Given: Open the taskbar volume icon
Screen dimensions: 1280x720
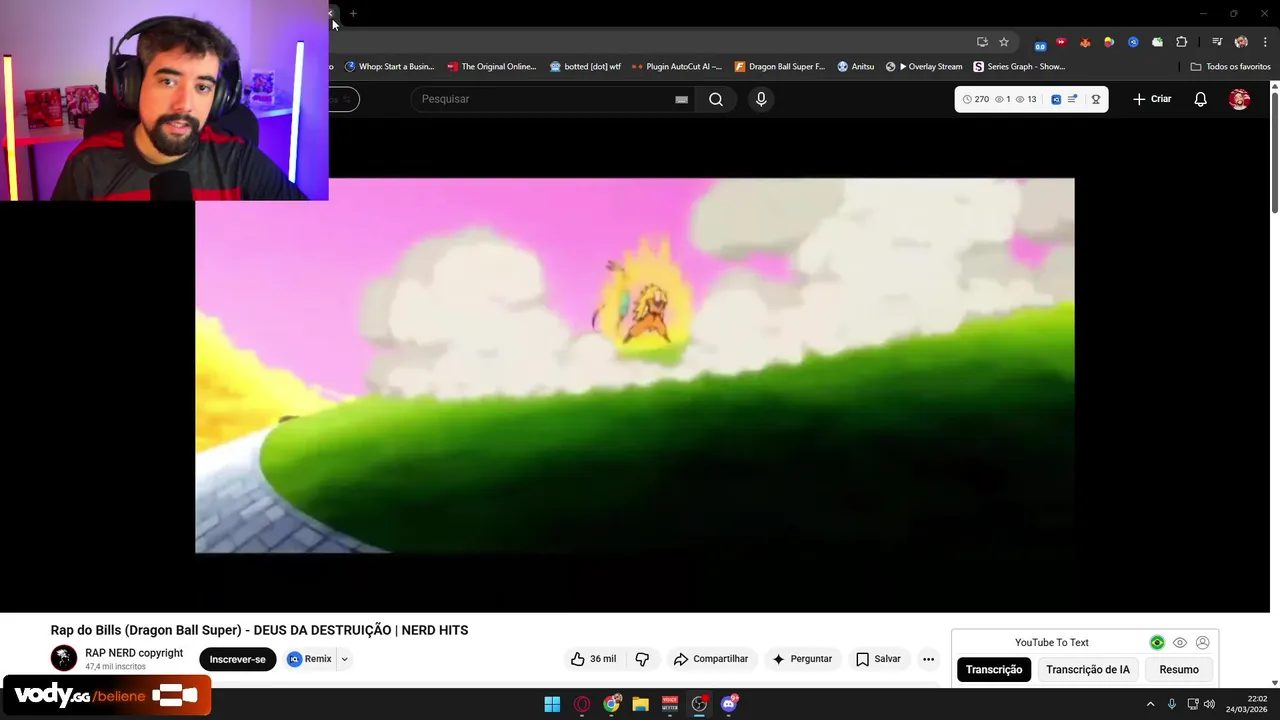Looking at the screenshot, I should (1209, 704).
